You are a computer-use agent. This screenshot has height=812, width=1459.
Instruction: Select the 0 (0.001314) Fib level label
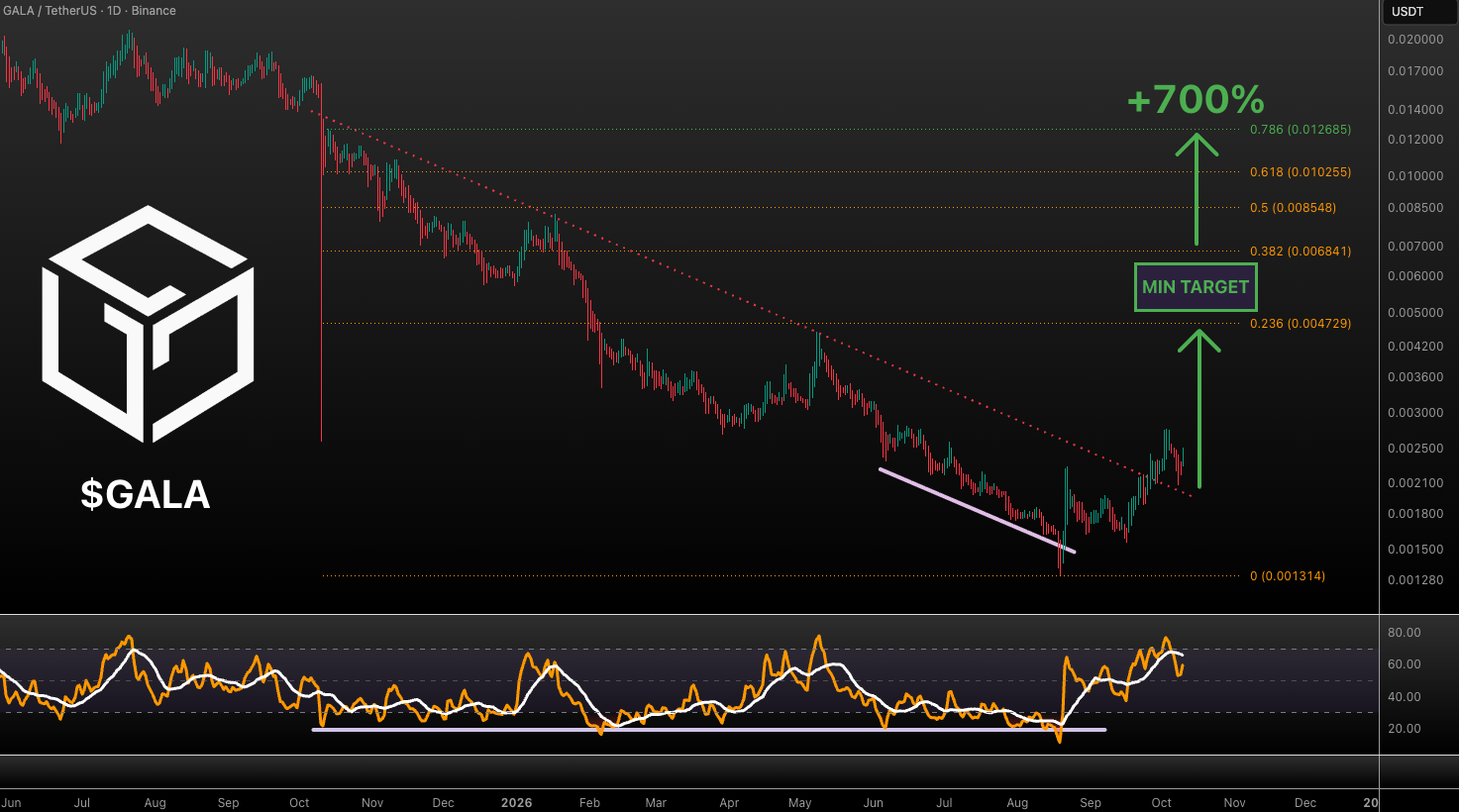click(x=1287, y=576)
